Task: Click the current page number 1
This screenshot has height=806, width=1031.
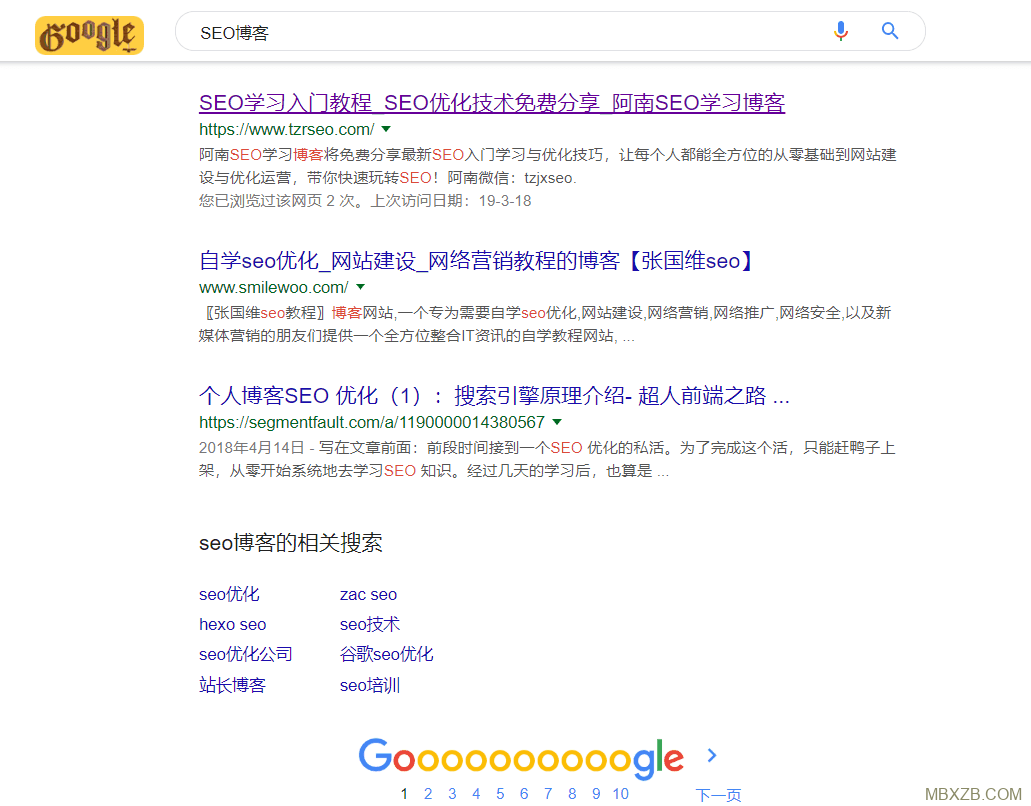Action: (404, 794)
